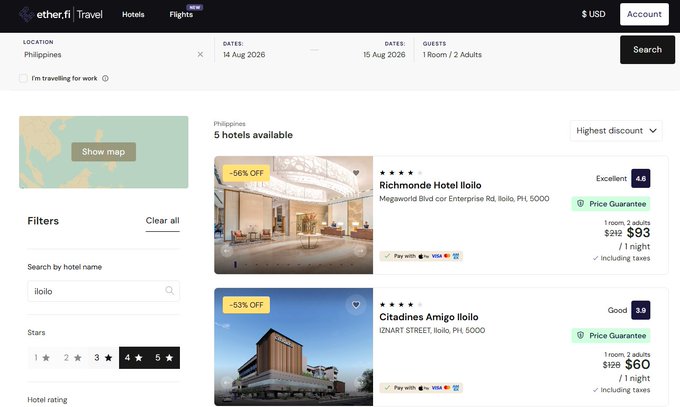Click the hotel name search field with iloilo
Screen dimensions: 680x407
[x=104, y=291]
